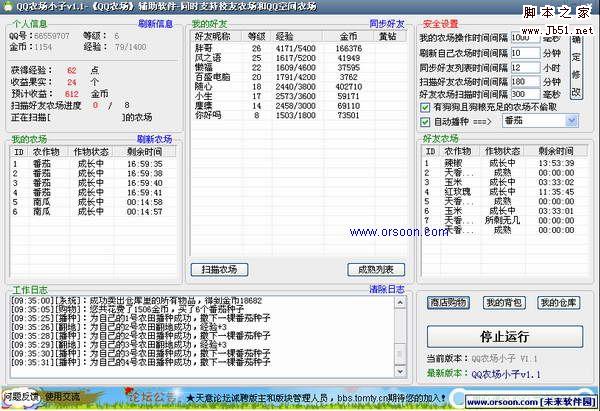Click the 刷新农场 link
The height and width of the screenshot is (411, 600).
click(x=154, y=139)
